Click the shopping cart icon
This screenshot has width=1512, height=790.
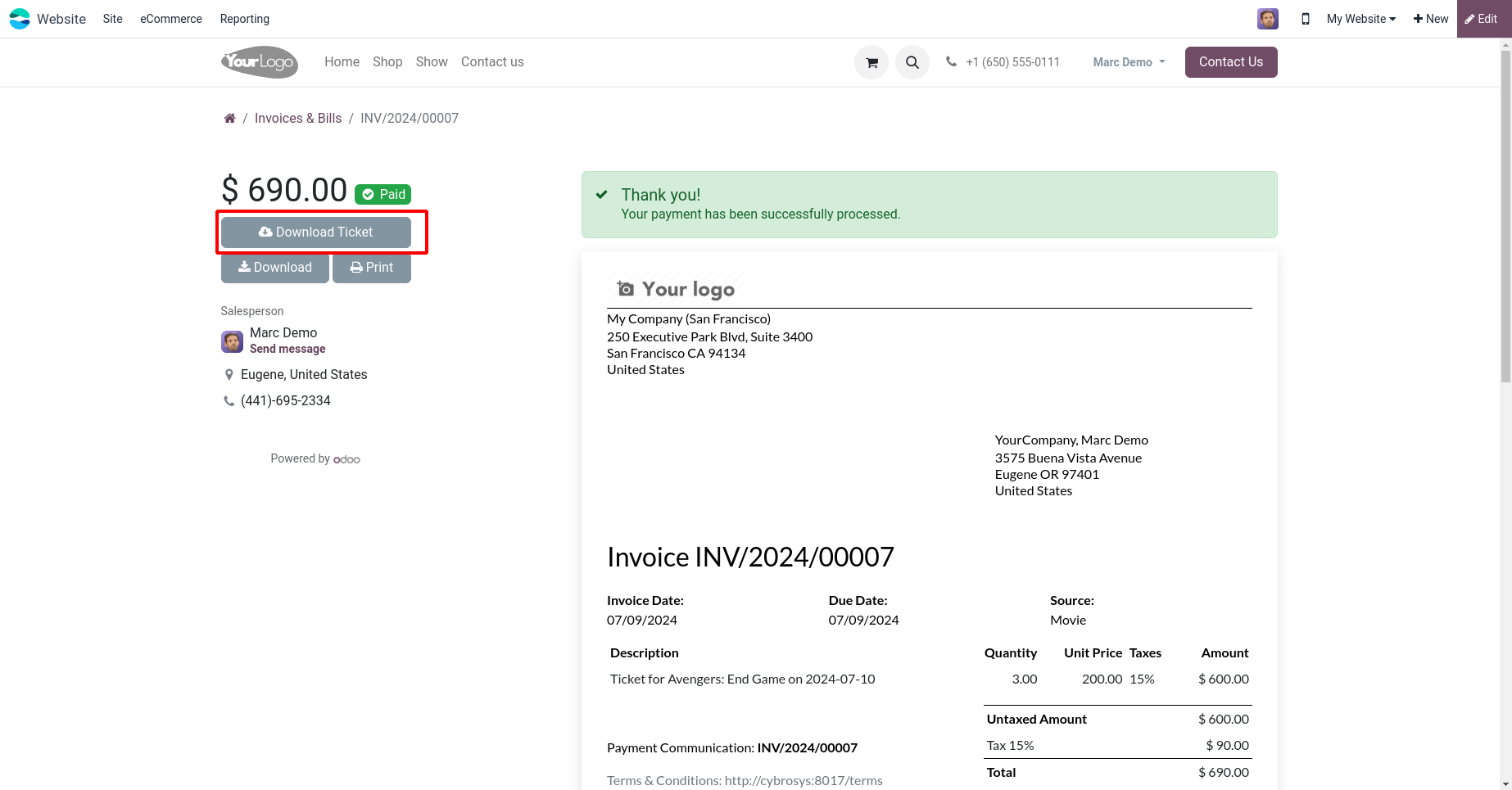click(871, 62)
